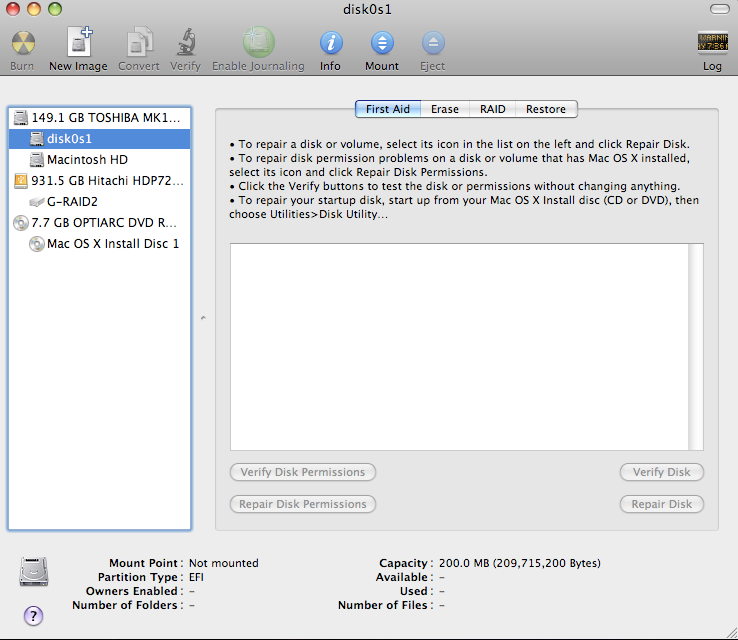Switch to the First Aid tab
Image resolution: width=738 pixels, height=640 pixels.
point(388,109)
